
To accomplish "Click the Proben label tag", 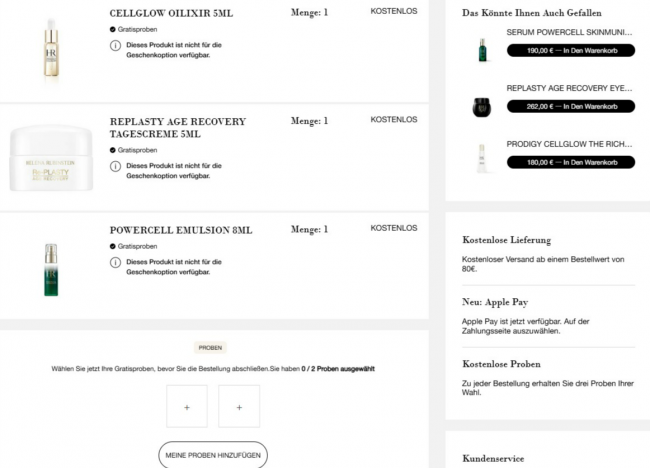I will tap(210, 348).
